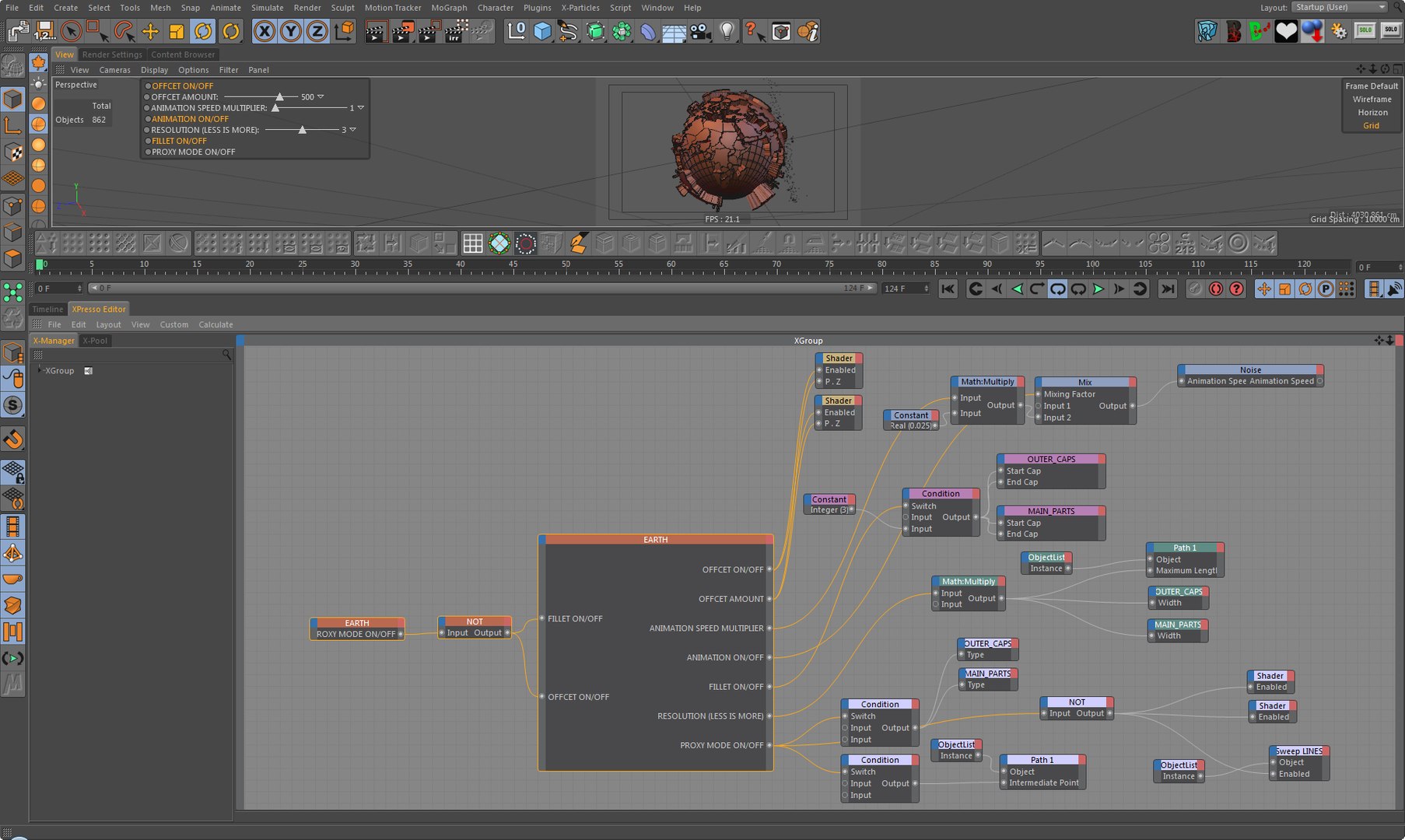Open ANIMATION SPEED MULTIPLIER value arrow
Image resolution: width=1405 pixels, height=840 pixels.
pos(360,108)
